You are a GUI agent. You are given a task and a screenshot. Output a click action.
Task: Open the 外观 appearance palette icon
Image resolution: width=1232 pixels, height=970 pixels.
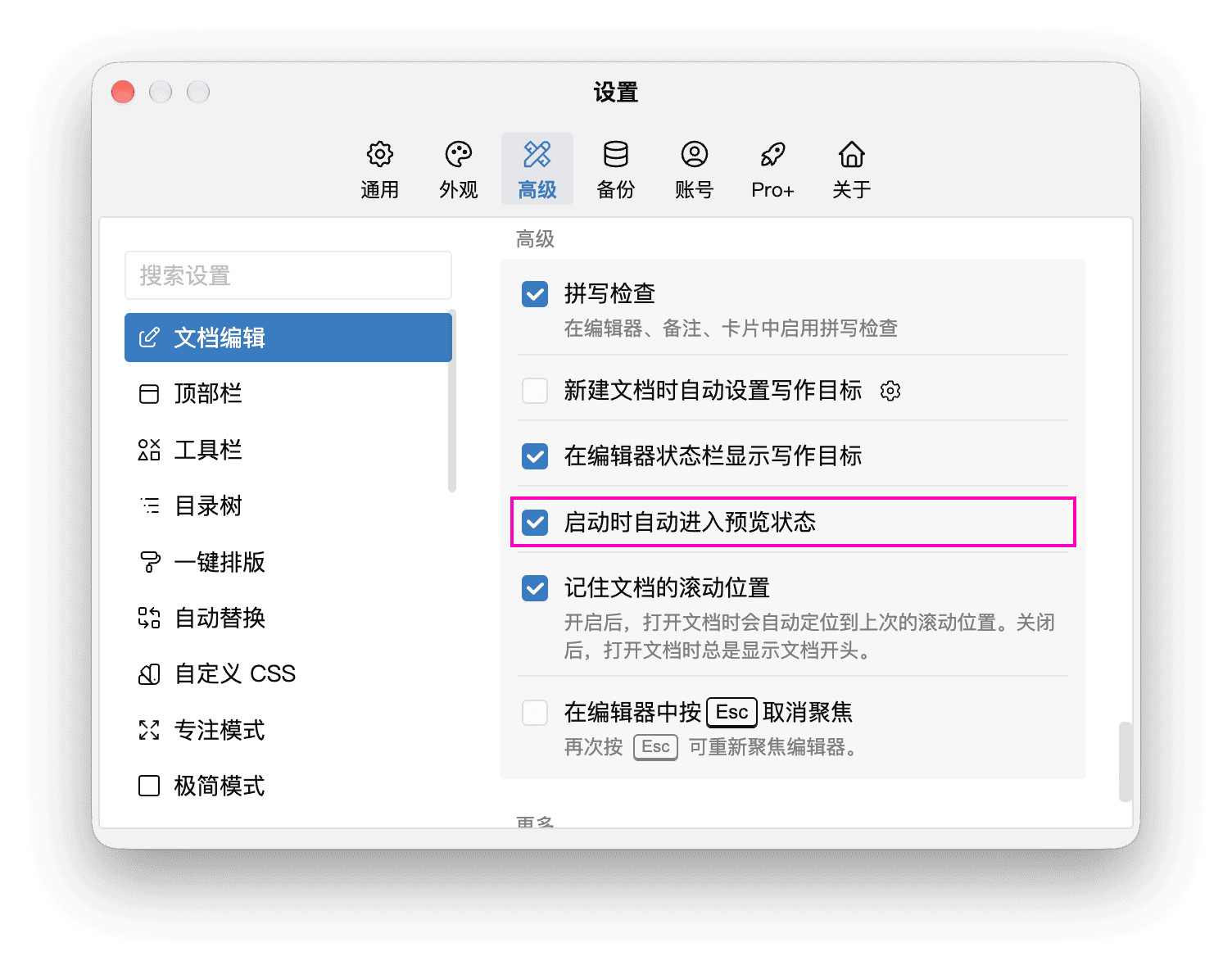click(459, 154)
